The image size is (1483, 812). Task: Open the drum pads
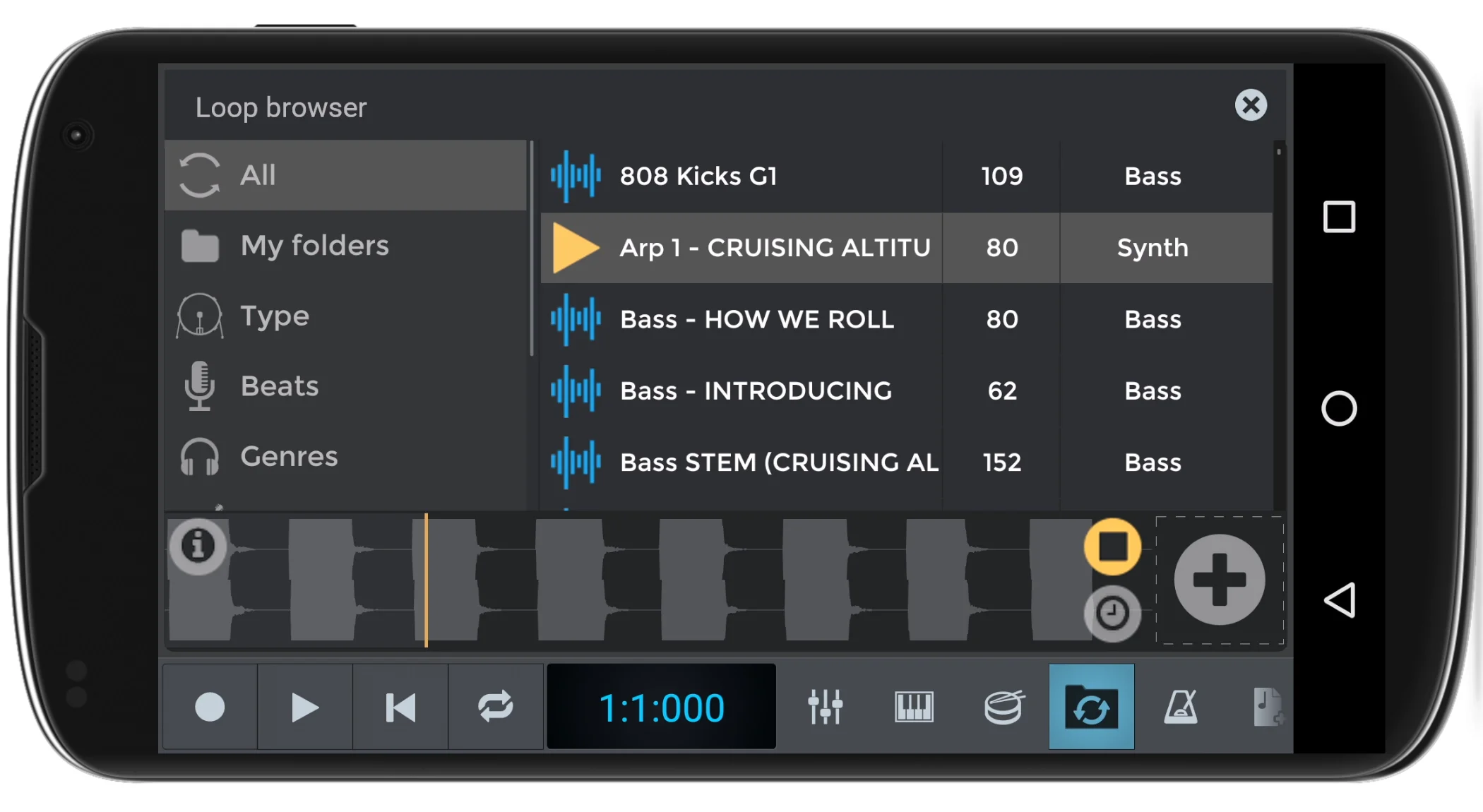[1003, 707]
